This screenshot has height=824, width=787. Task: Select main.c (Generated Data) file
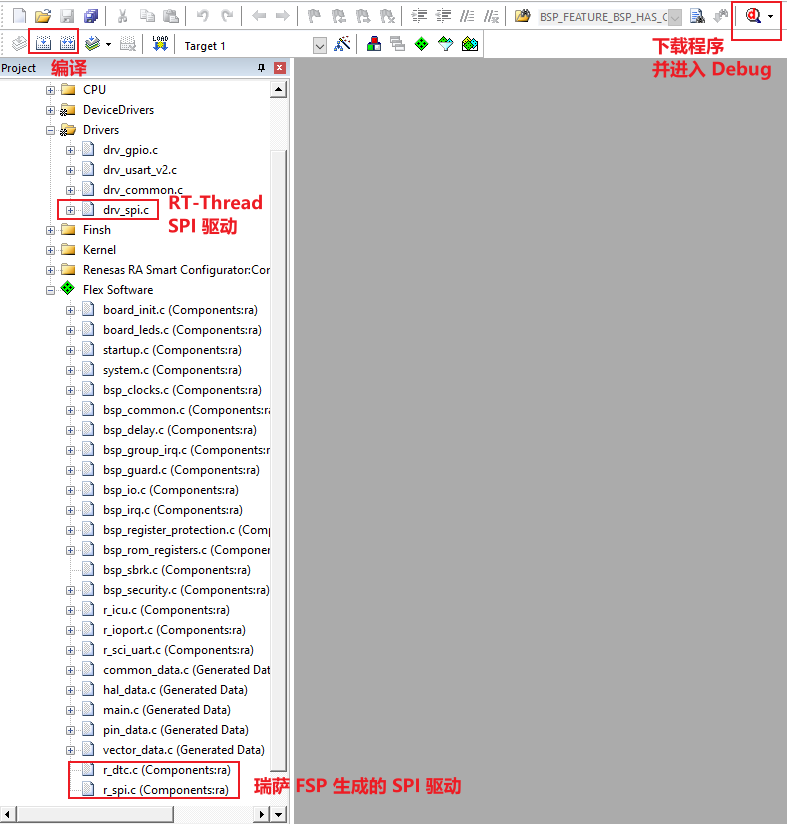click(x=165, y=710)
